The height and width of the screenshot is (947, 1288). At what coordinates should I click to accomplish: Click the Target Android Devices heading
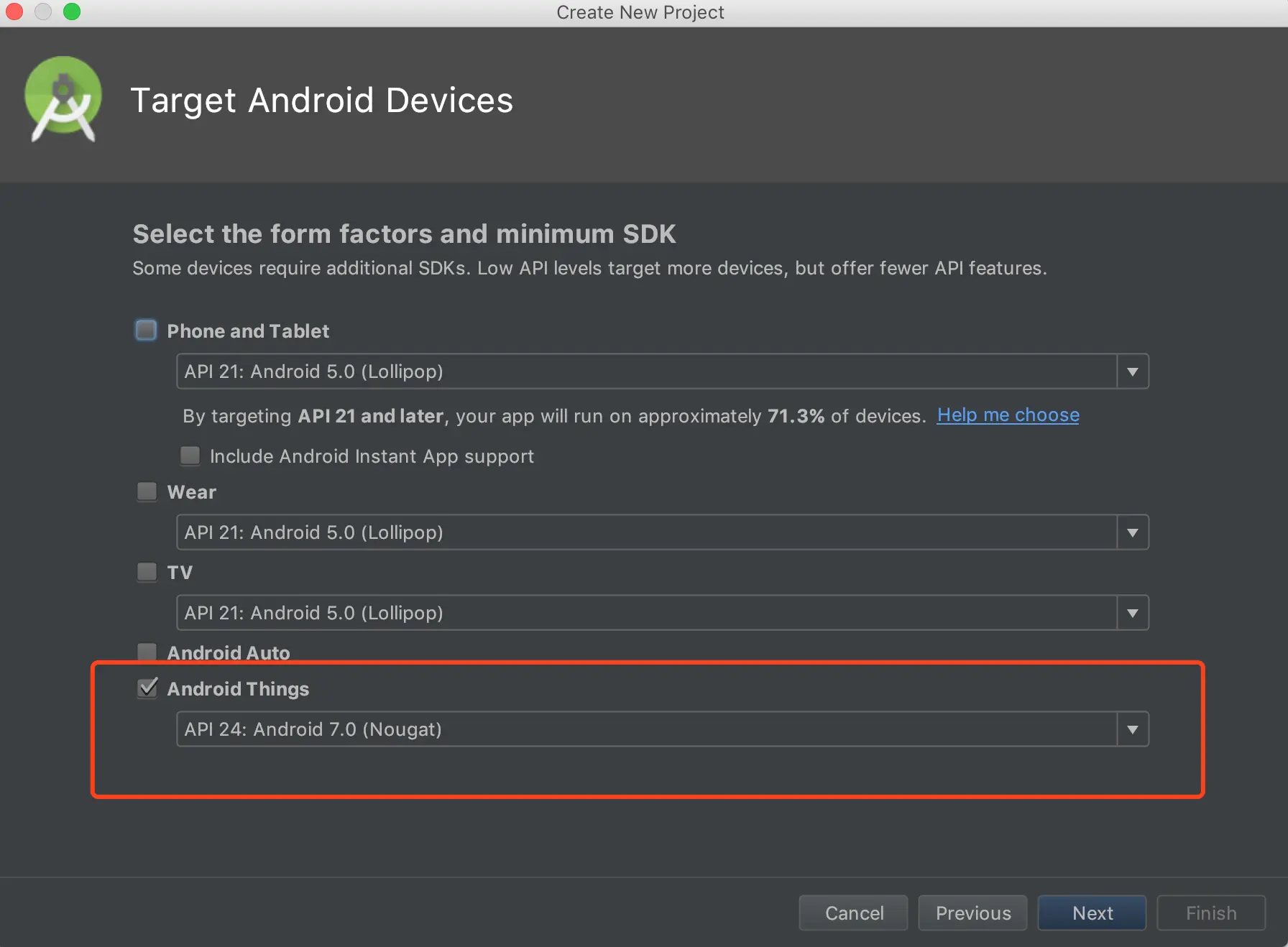coord(322,101)
